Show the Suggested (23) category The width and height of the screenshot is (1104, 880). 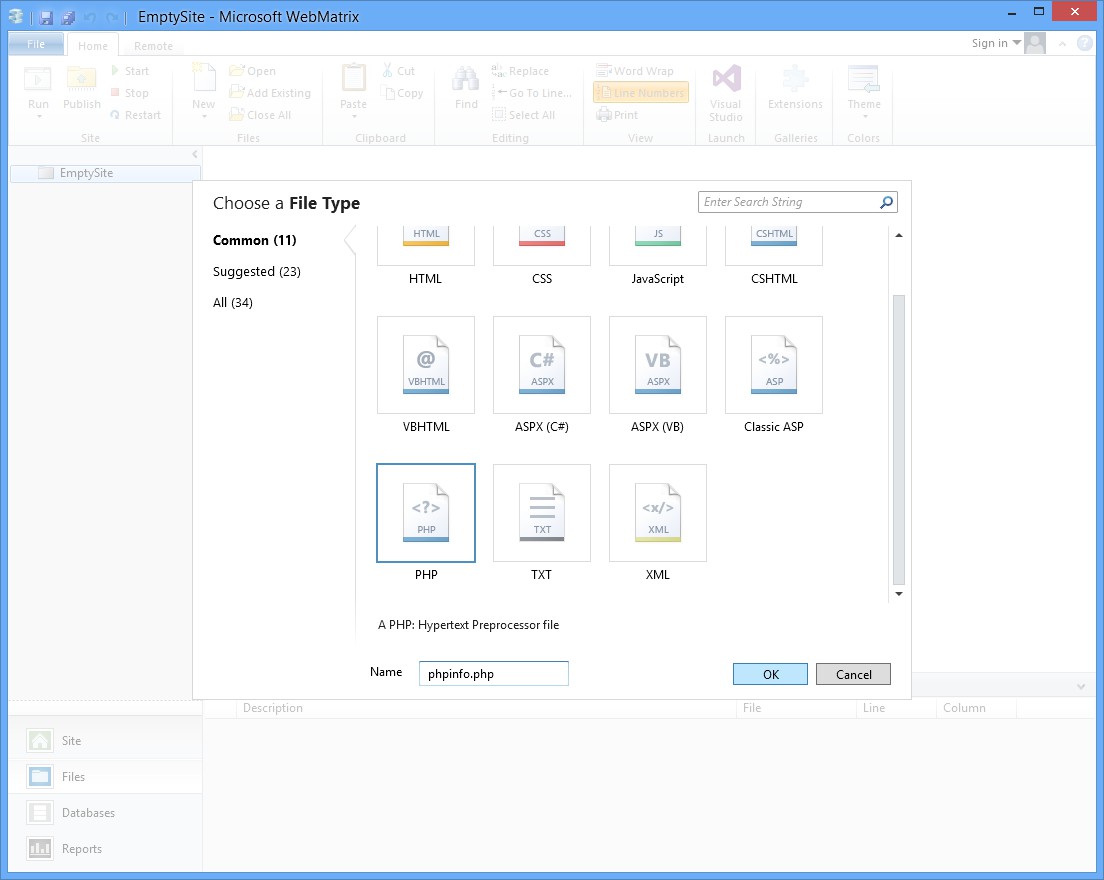(256, 272)
